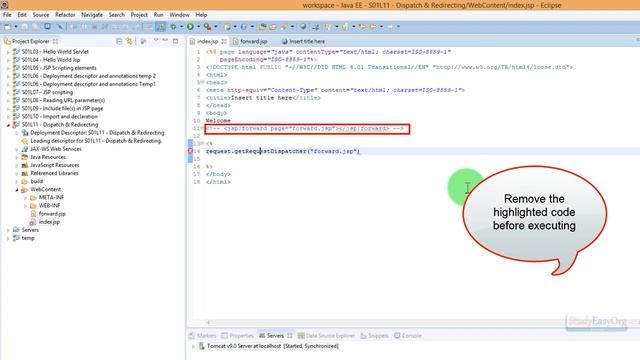640x360 pixels.
Task: Minimize the Project Explorer panel
Action: coord(165,40)
